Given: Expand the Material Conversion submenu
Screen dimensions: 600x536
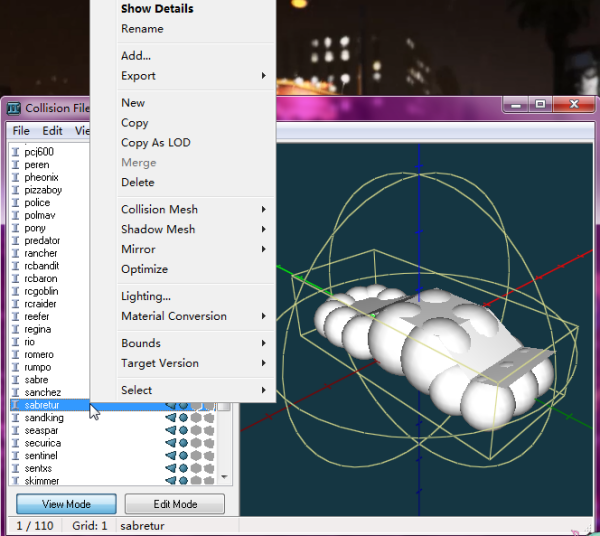Looking at the screenshot, I should pyautogui.click(x=196, y=316).
